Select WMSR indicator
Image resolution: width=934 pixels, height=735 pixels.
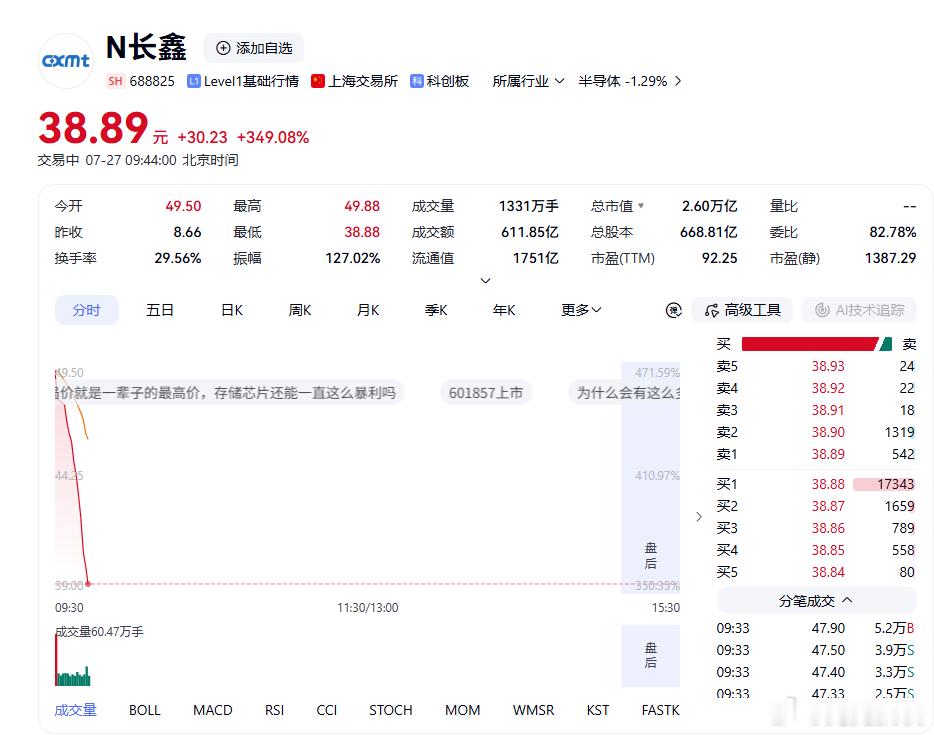point(533,710)
